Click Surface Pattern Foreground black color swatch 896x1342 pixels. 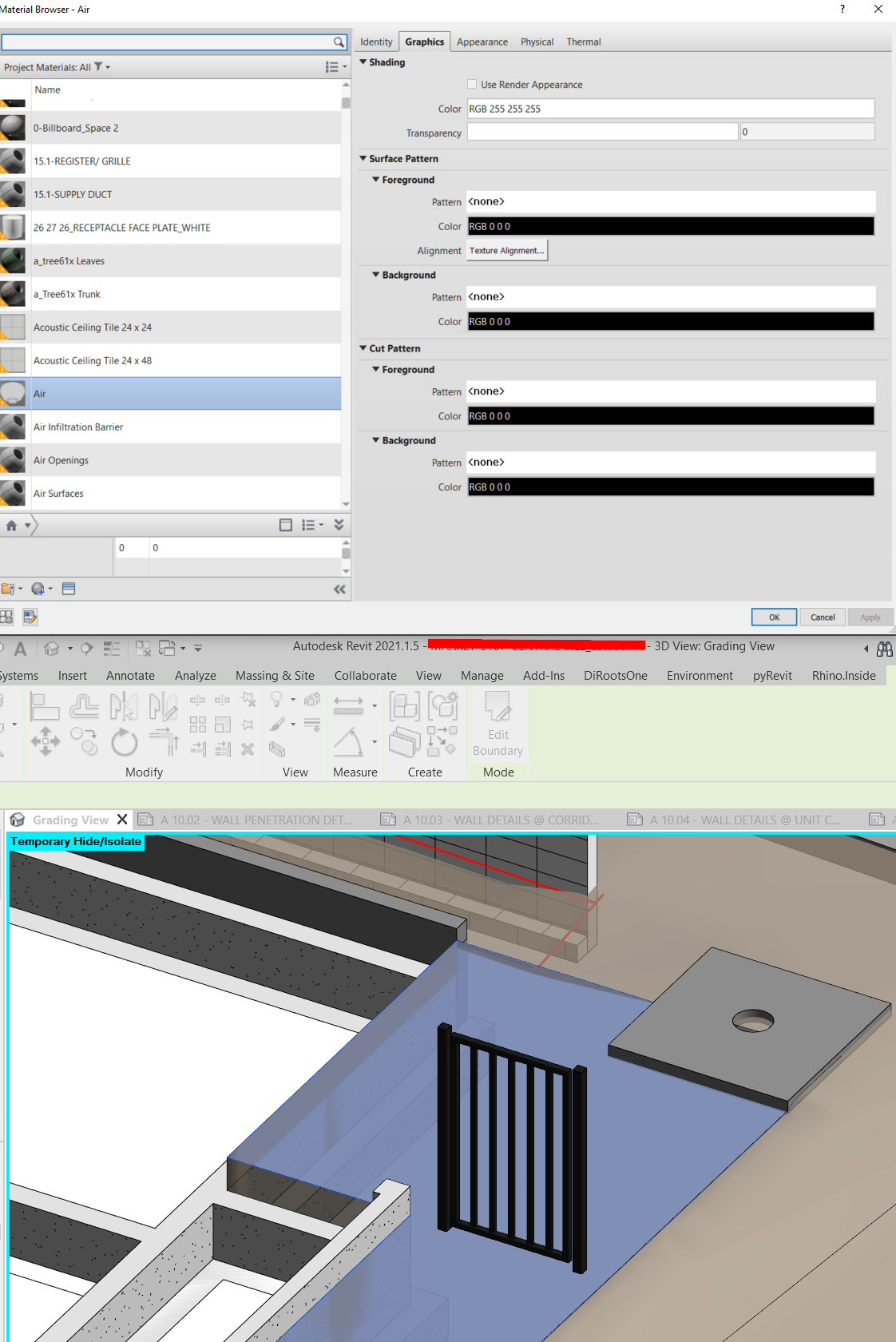pyautogui.click(x=671, y=226)
